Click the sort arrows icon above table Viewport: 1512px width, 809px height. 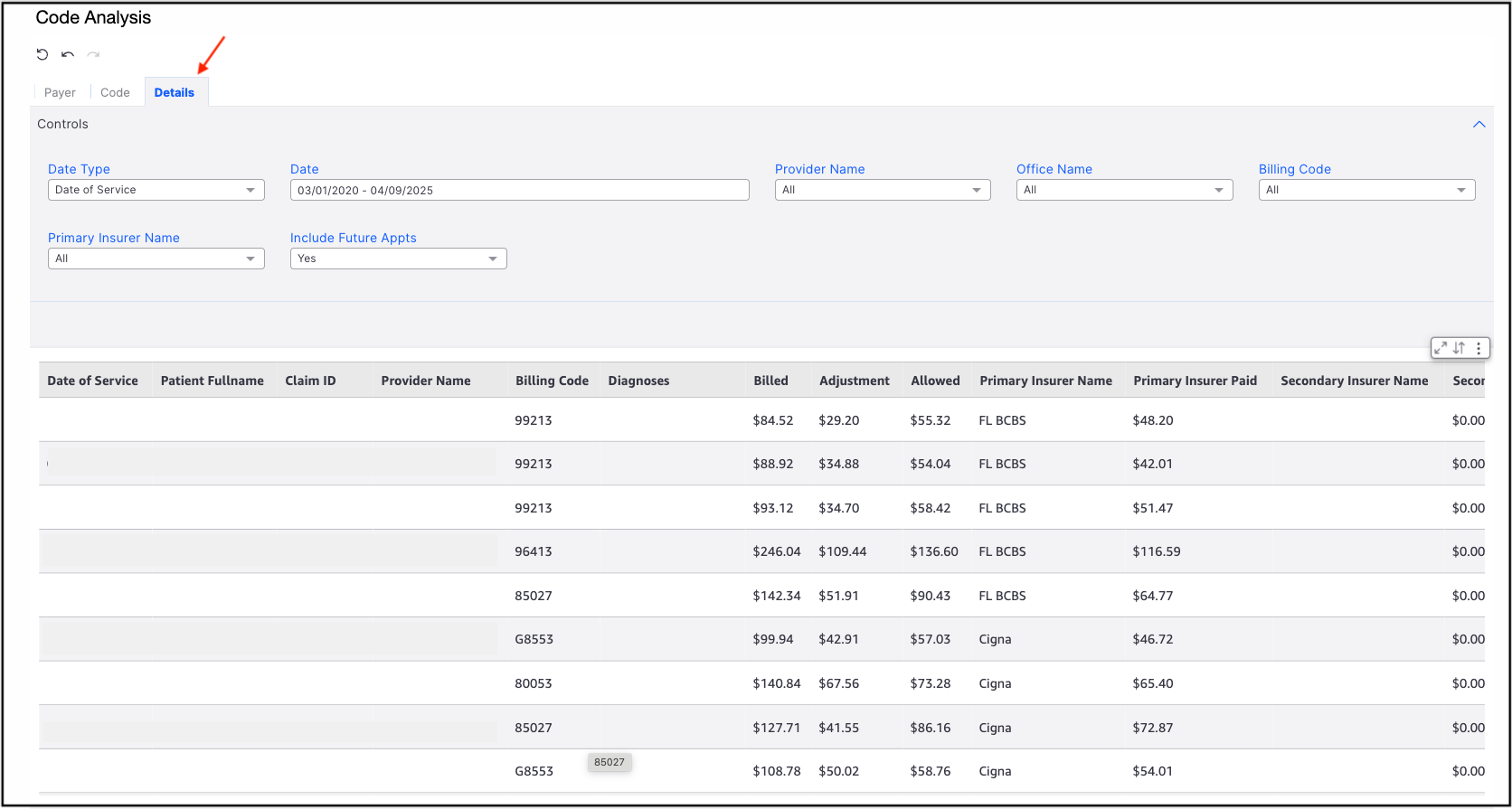tap(1459, 348)
